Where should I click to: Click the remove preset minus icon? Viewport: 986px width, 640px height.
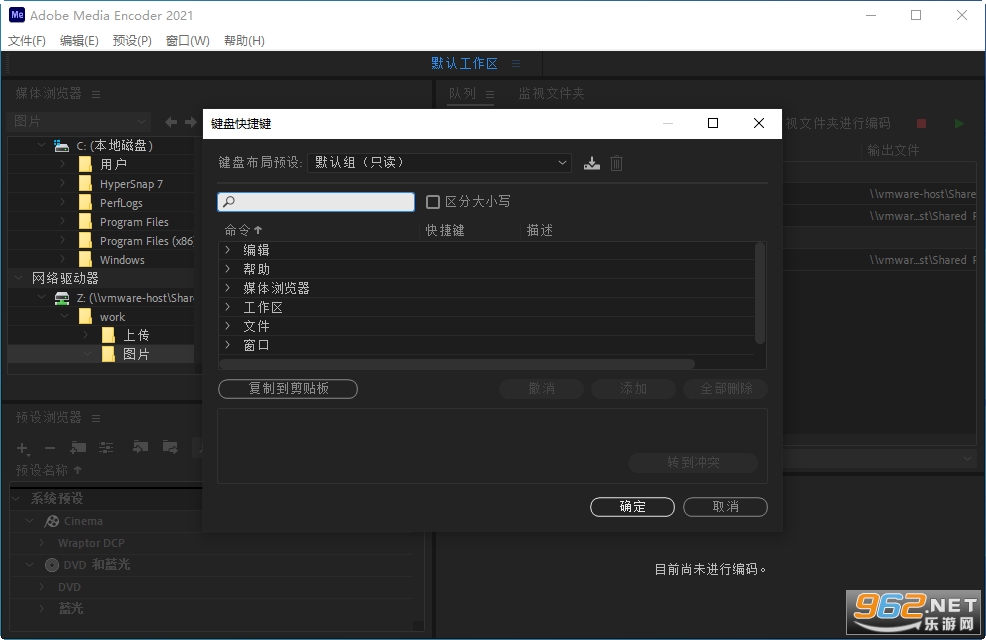(50, 448)
